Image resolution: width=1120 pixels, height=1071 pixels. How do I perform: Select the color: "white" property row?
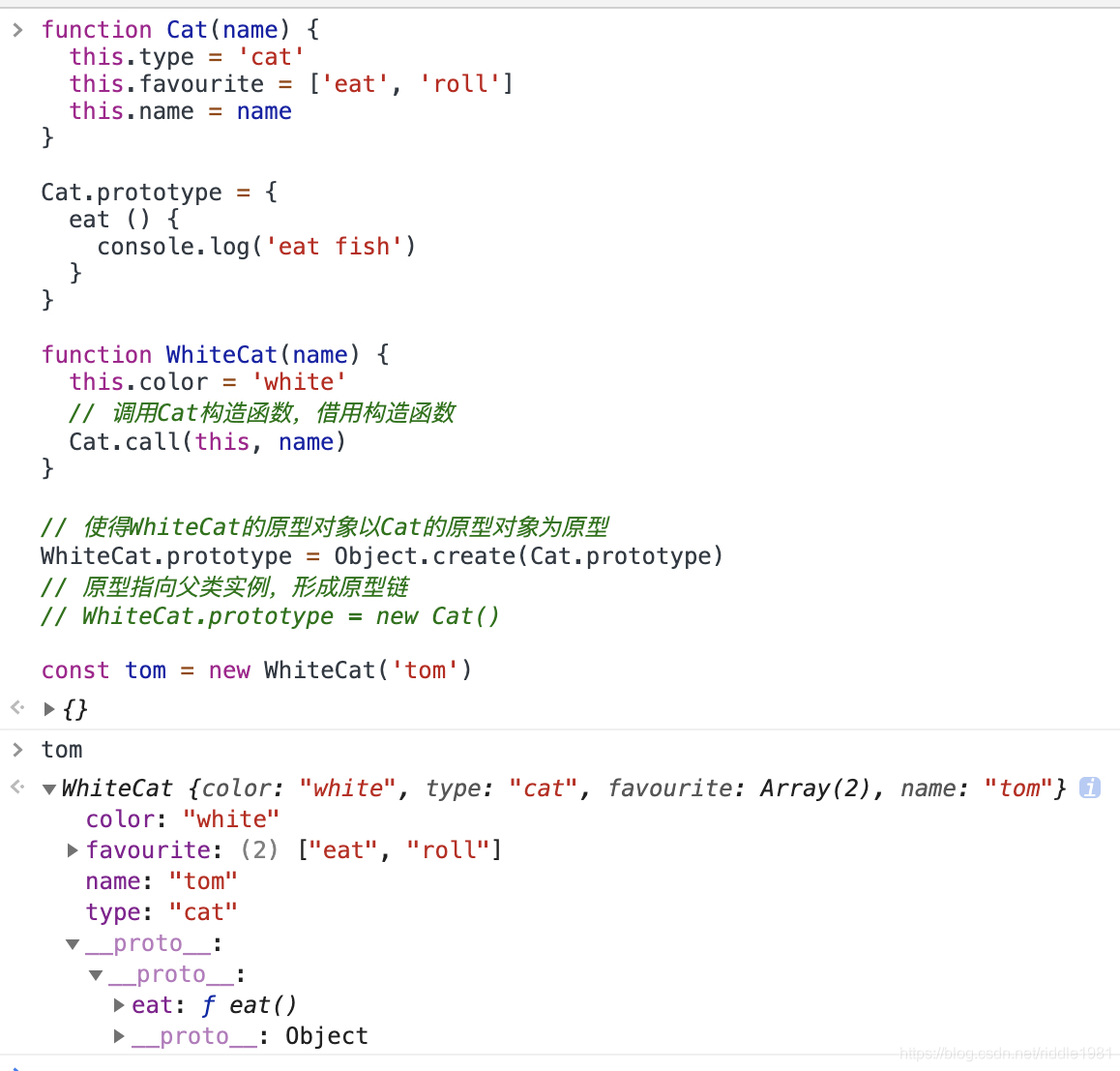(x=182, y=818)
